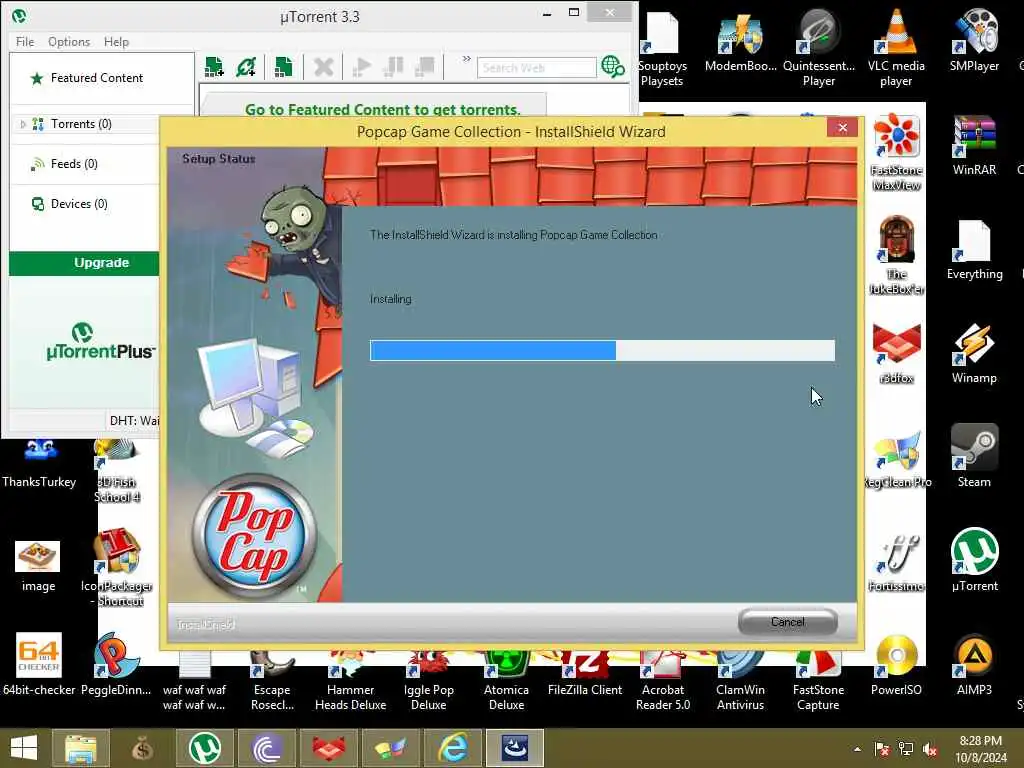This screenshot has width=1024, height=768.
Task: Click the Remove torrent X icon
Action: click(x=323, y=67)
